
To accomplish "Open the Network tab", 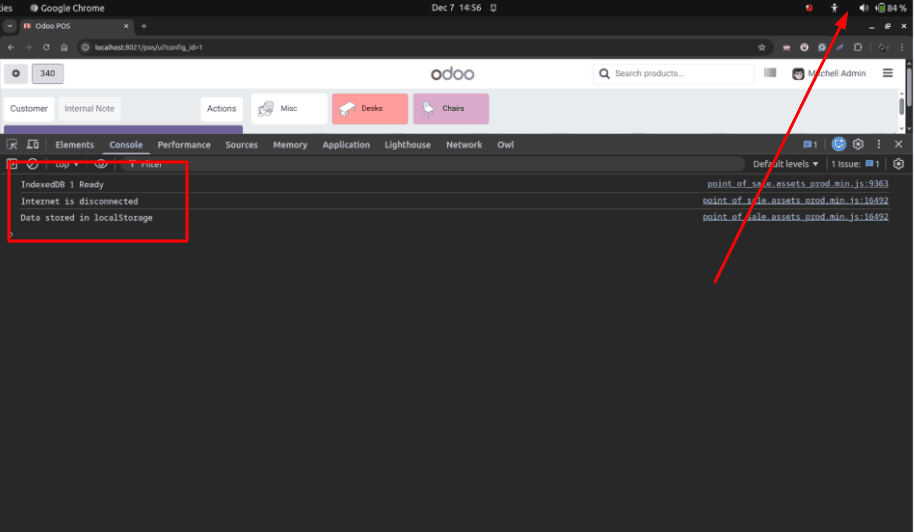I will coord(464,145).
